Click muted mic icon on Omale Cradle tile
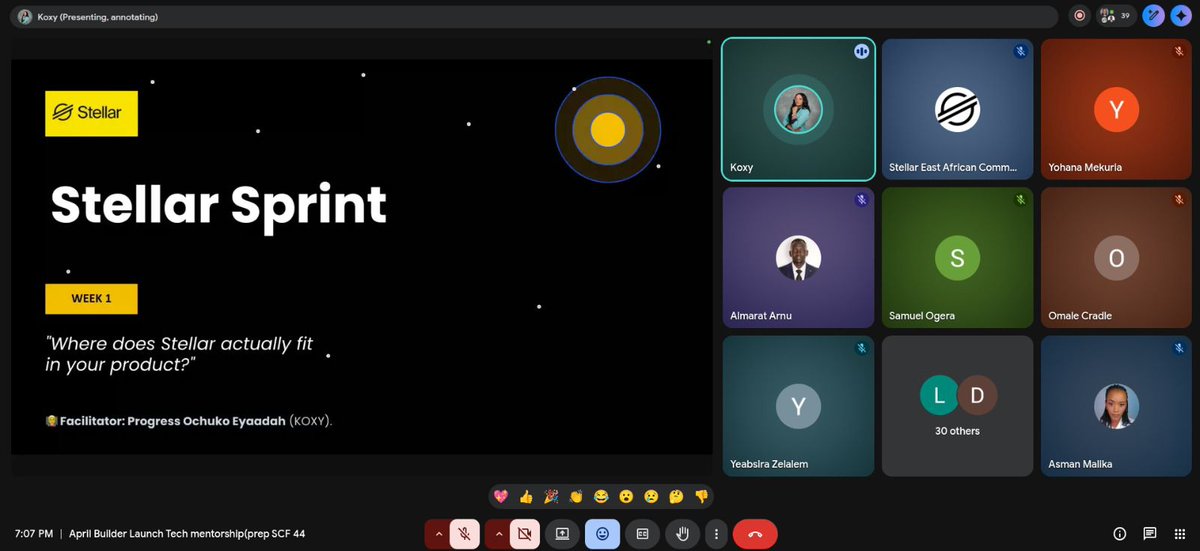Viewport: 1200px width, 551px height. pos(1179,200)
